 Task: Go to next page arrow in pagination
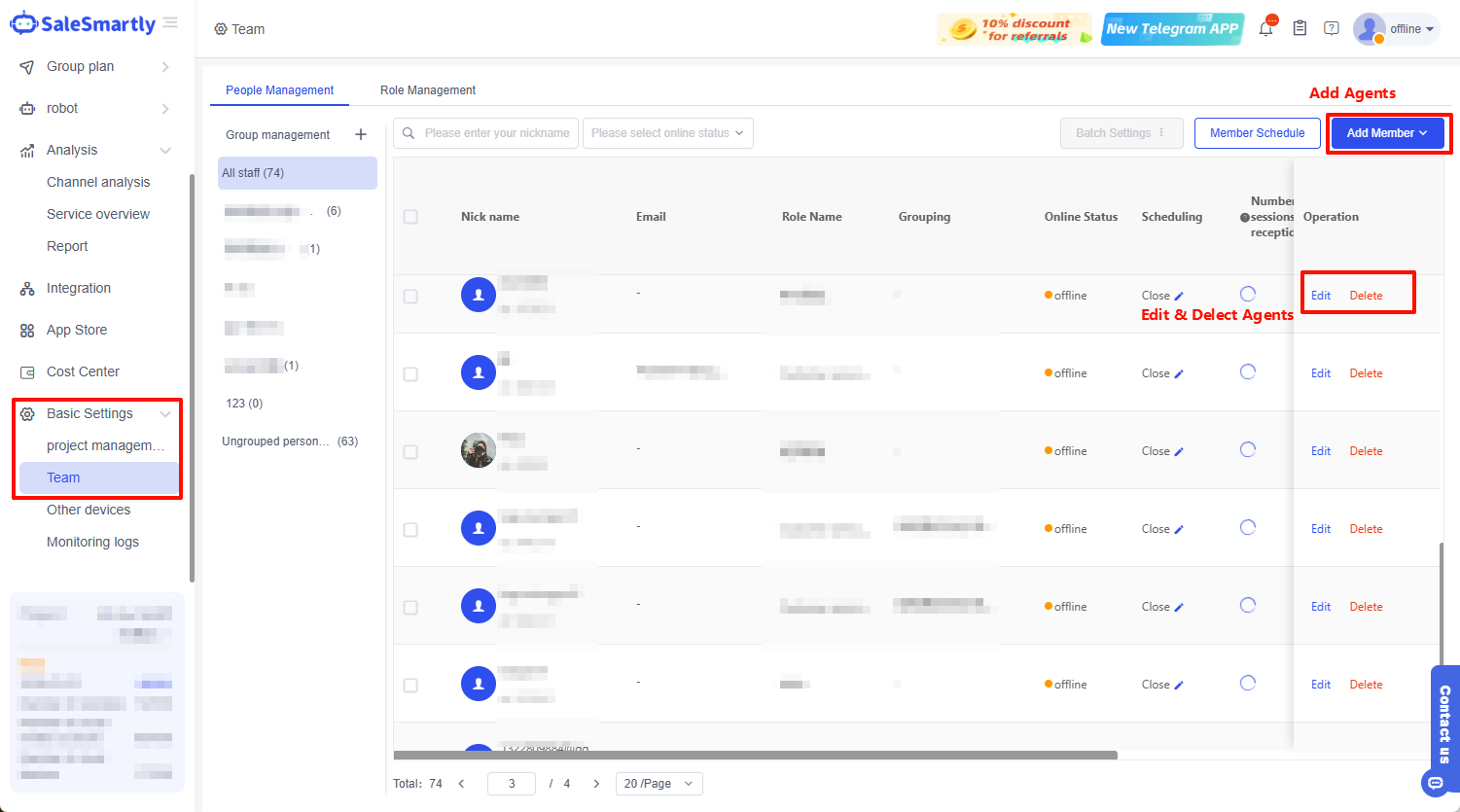point(596,784)
